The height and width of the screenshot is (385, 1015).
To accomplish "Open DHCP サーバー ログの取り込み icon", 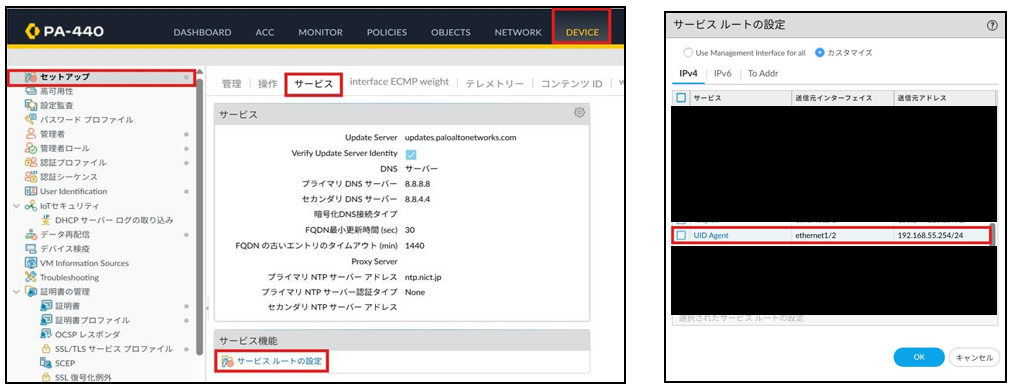I will click(46, 220).
